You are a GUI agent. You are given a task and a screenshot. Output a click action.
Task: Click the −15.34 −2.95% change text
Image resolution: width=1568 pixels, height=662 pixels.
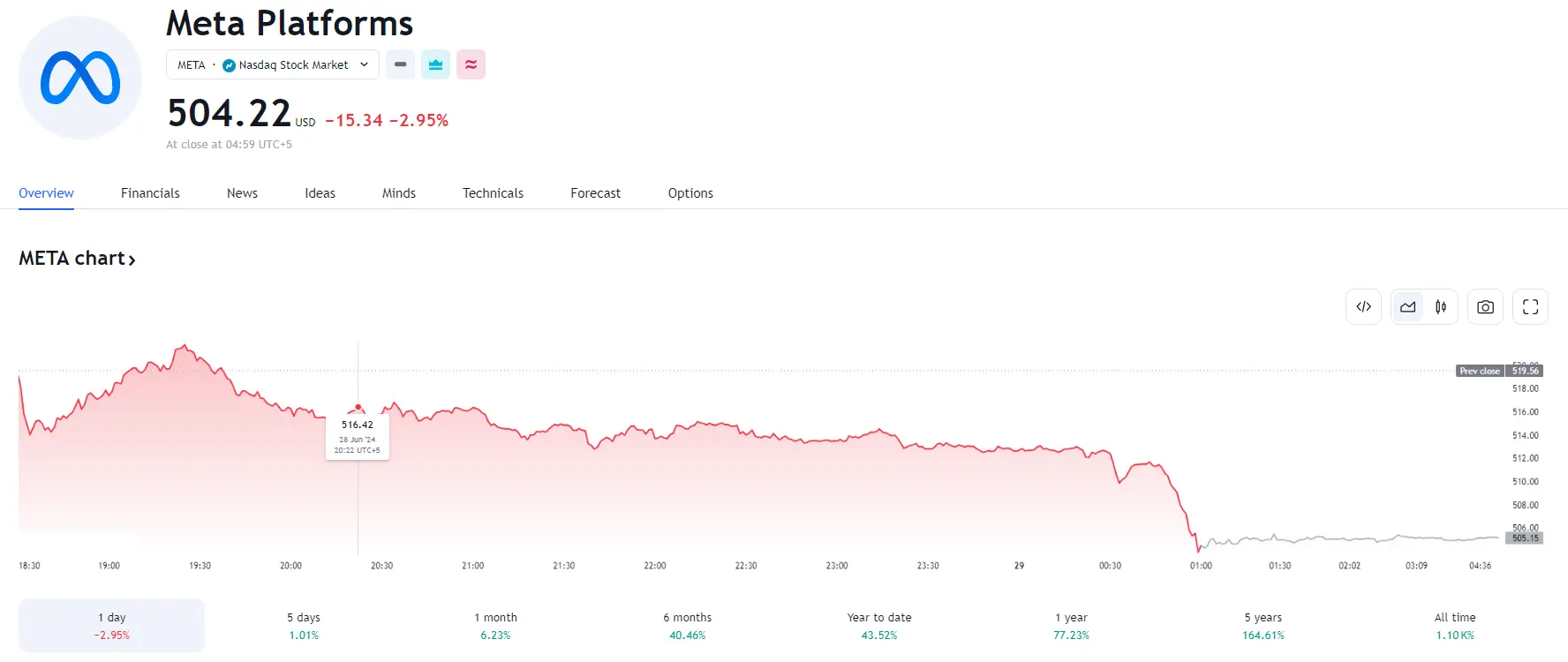(387, 120)
